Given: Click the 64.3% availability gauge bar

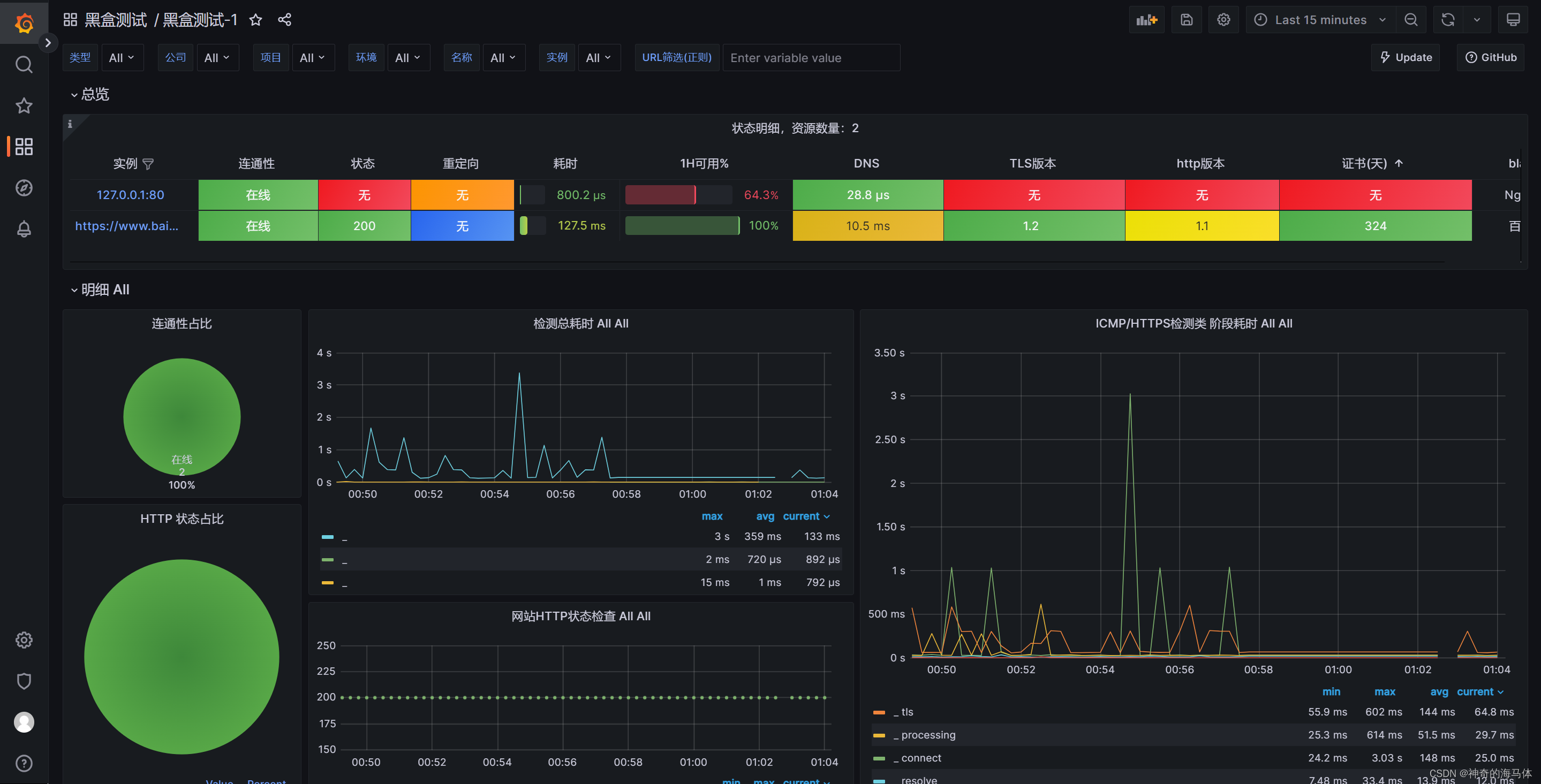Looking at the screenshot, I should (678, 195).
